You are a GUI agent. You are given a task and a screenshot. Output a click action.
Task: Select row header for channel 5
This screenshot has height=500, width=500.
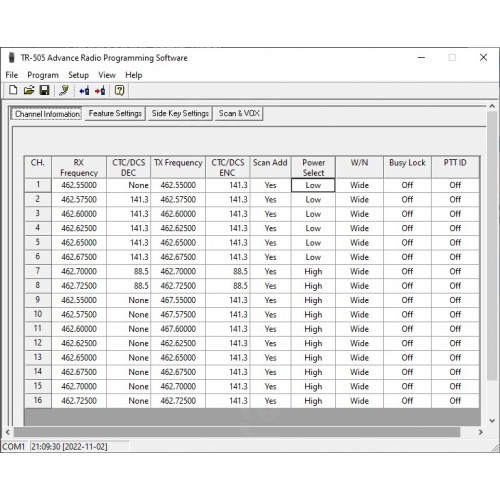coord(38,242)
